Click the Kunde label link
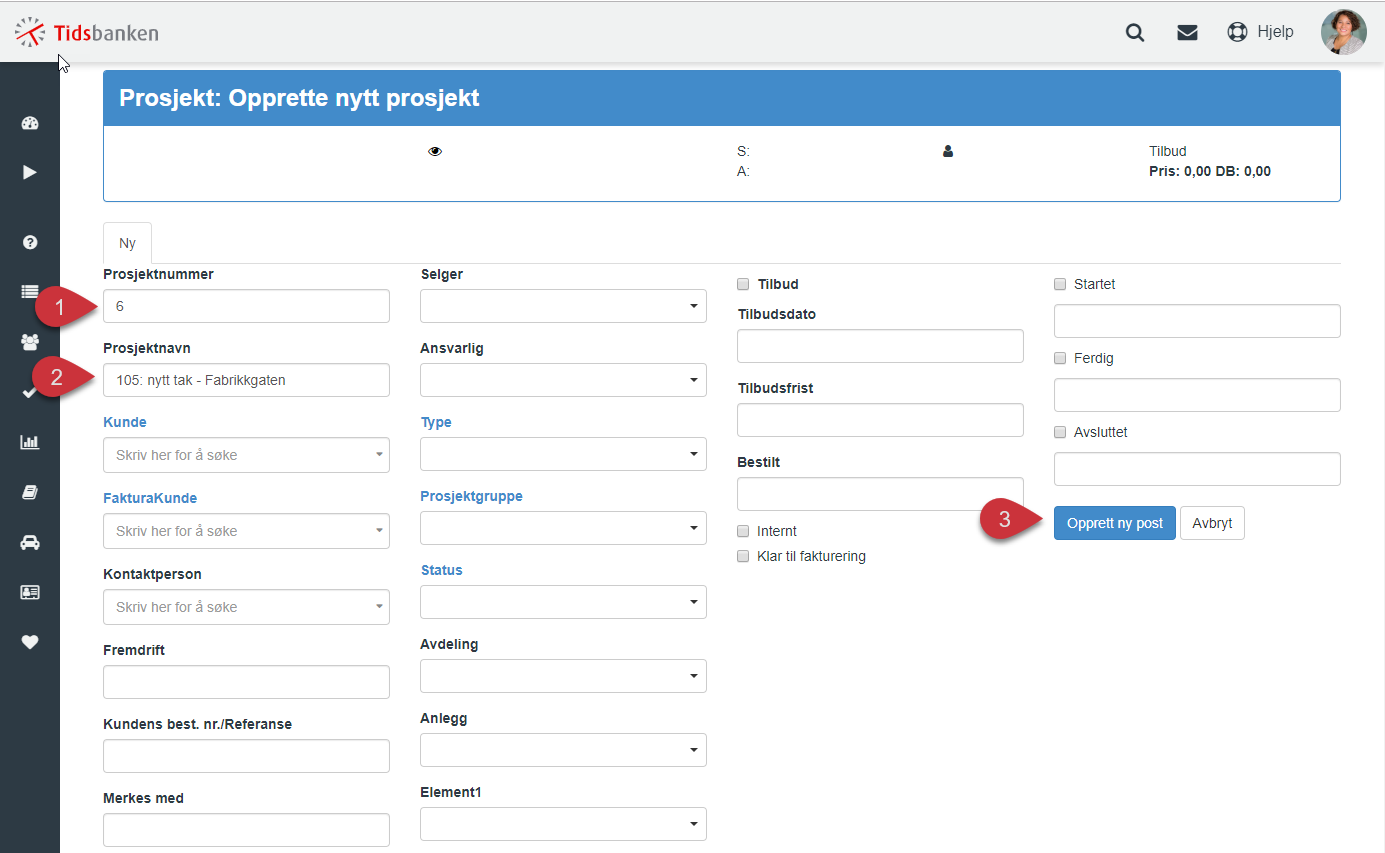Viewport: 1385px width, 853px height. pyautogui.click(x=125, y=422)
